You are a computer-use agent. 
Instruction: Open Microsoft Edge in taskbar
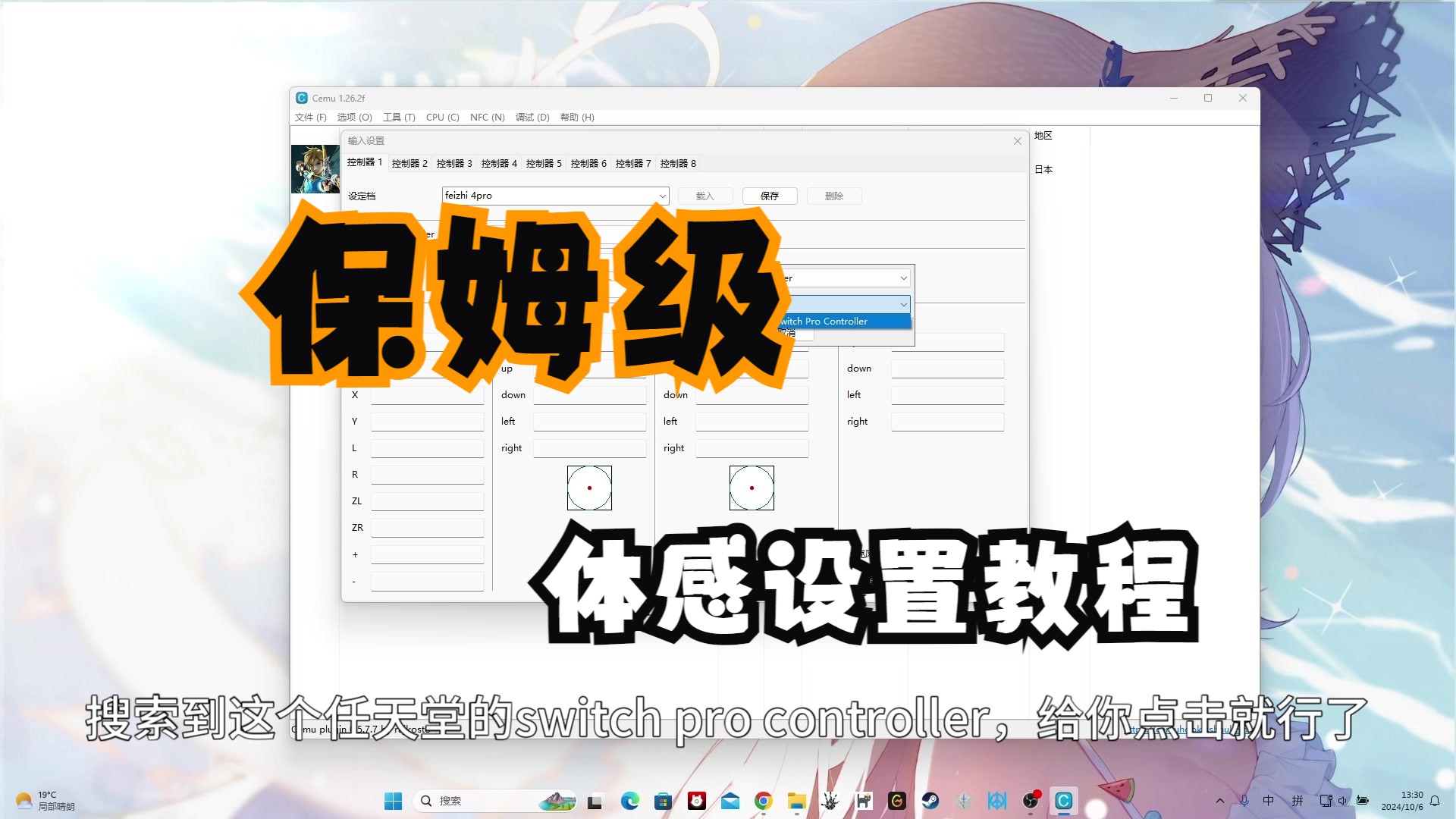[629, 801]
